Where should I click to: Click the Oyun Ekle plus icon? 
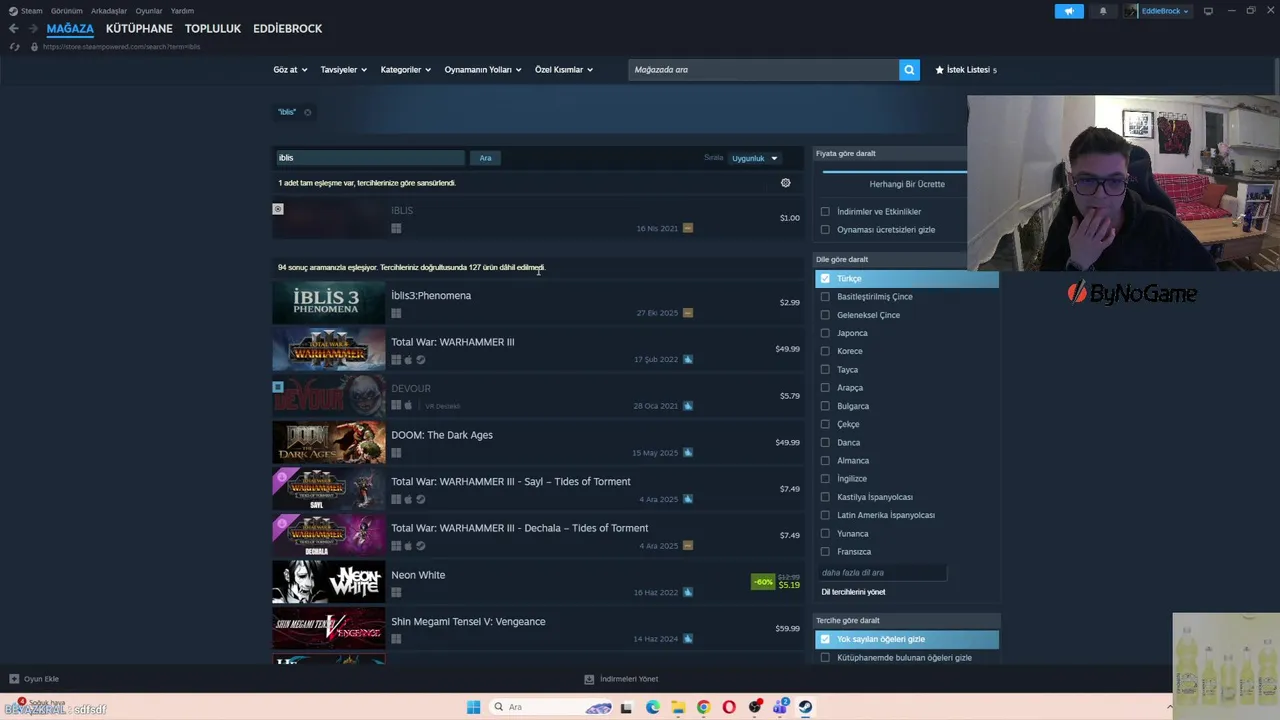pos(14,679)
